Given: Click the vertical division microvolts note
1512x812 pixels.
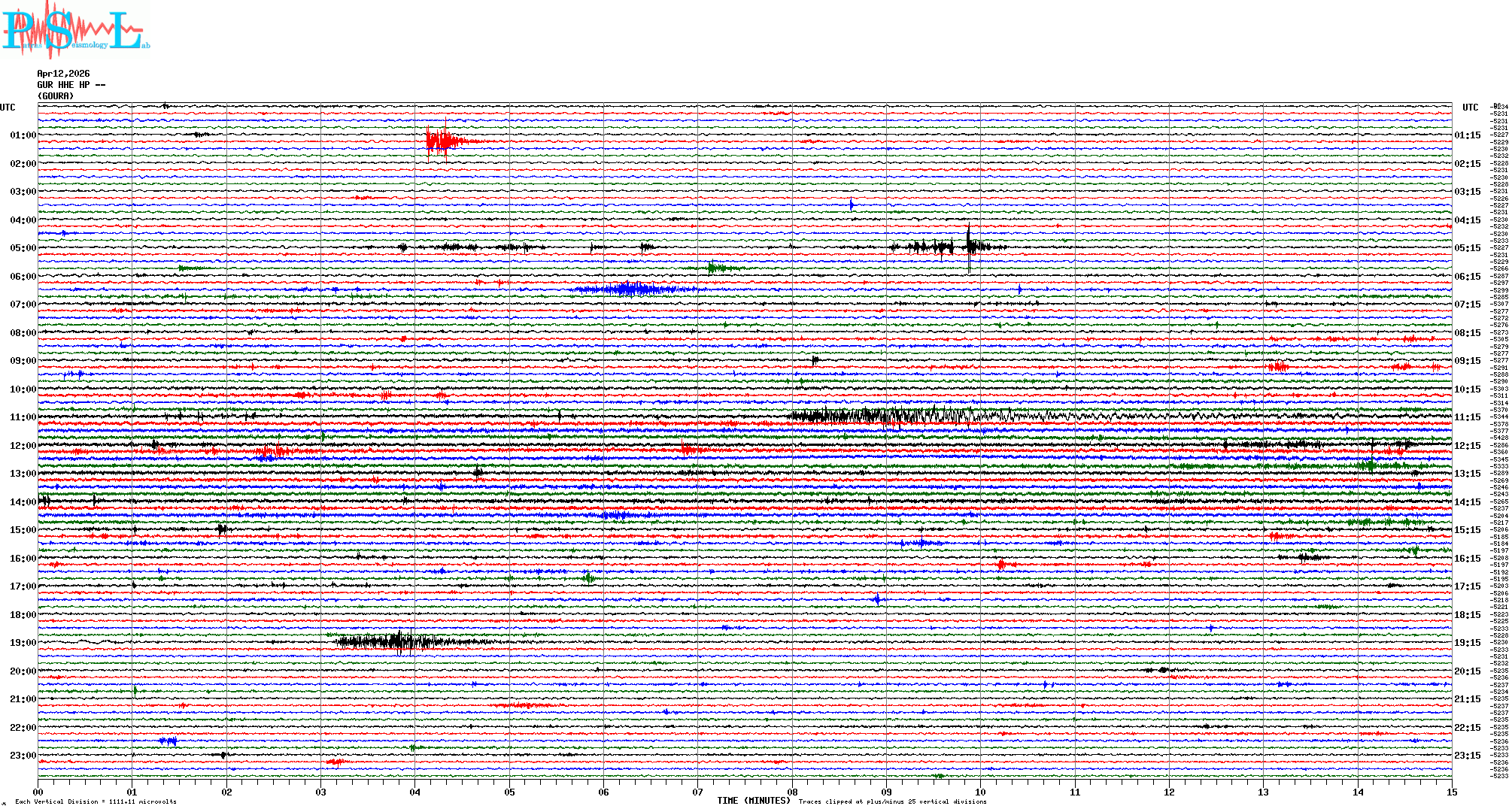Looking at the screenshot, I should click(x=96, y=801).
